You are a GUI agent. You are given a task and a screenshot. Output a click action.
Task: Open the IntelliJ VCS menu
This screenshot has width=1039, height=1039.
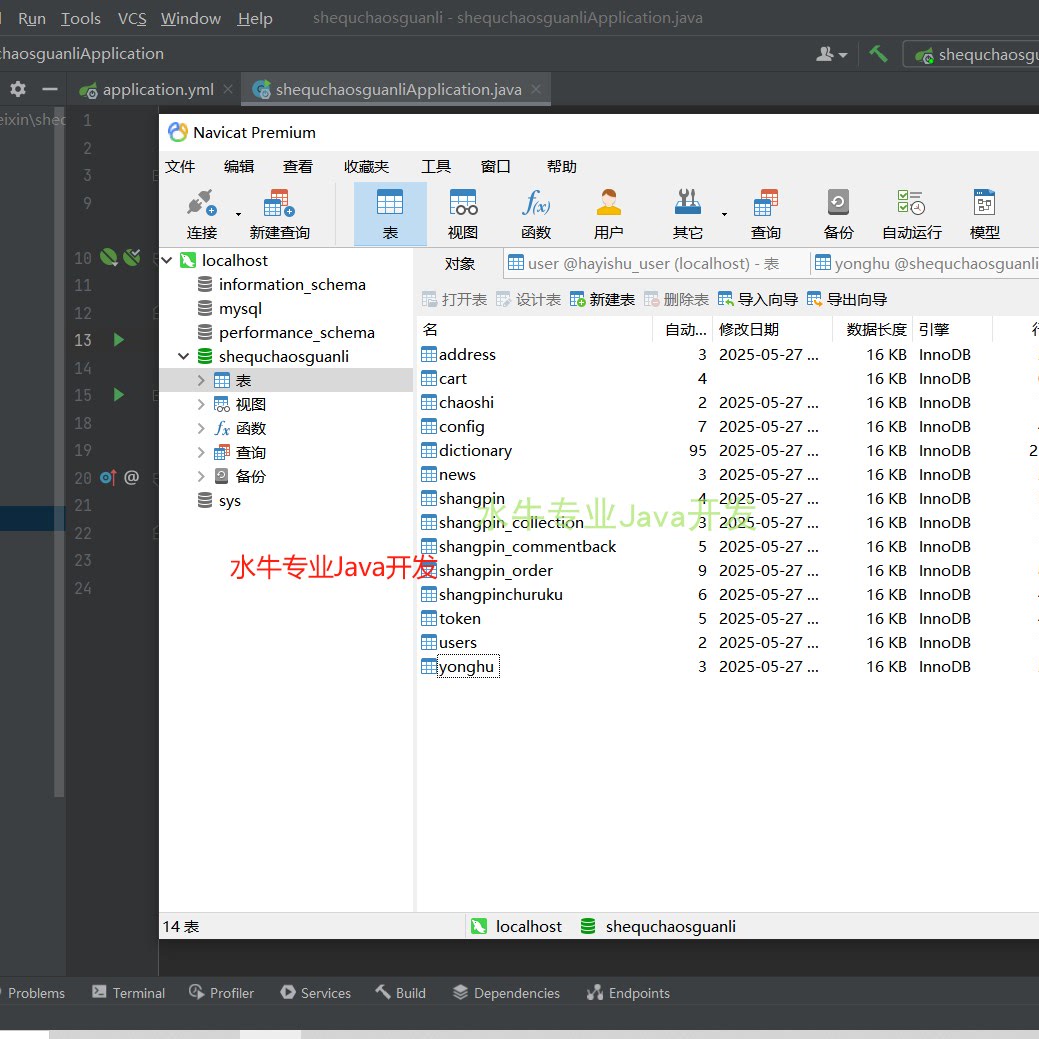132,19
